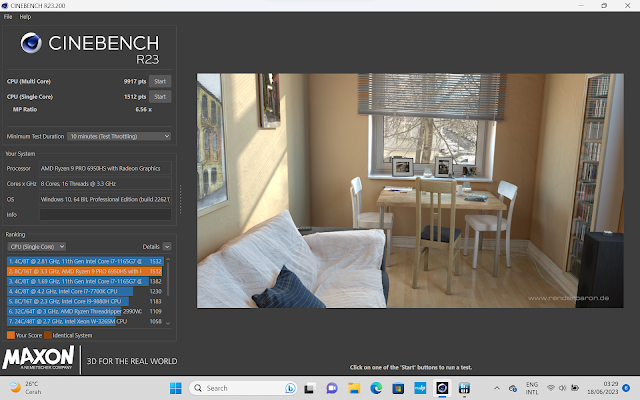Start the CPU Multi Core test
This screenshot has width=640, height=400.
coord(160,81)
